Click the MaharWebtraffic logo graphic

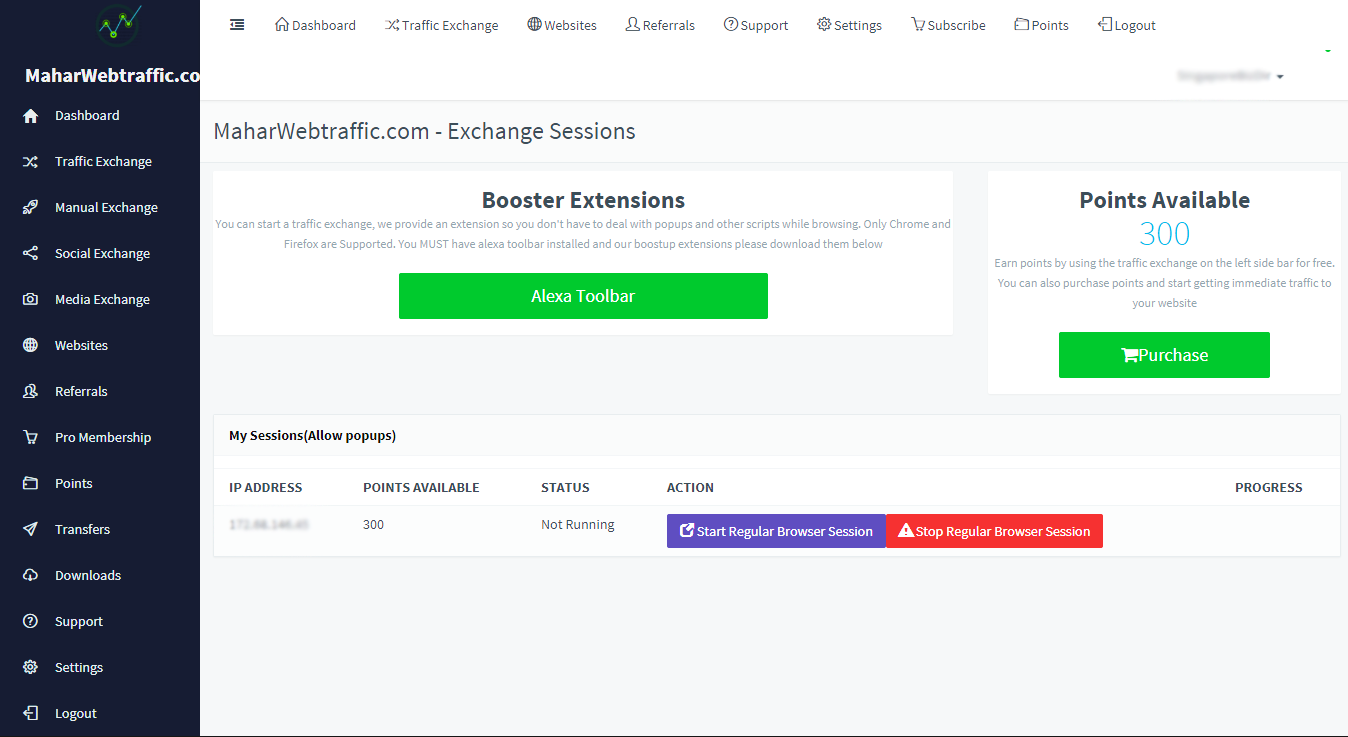[119, 24]
